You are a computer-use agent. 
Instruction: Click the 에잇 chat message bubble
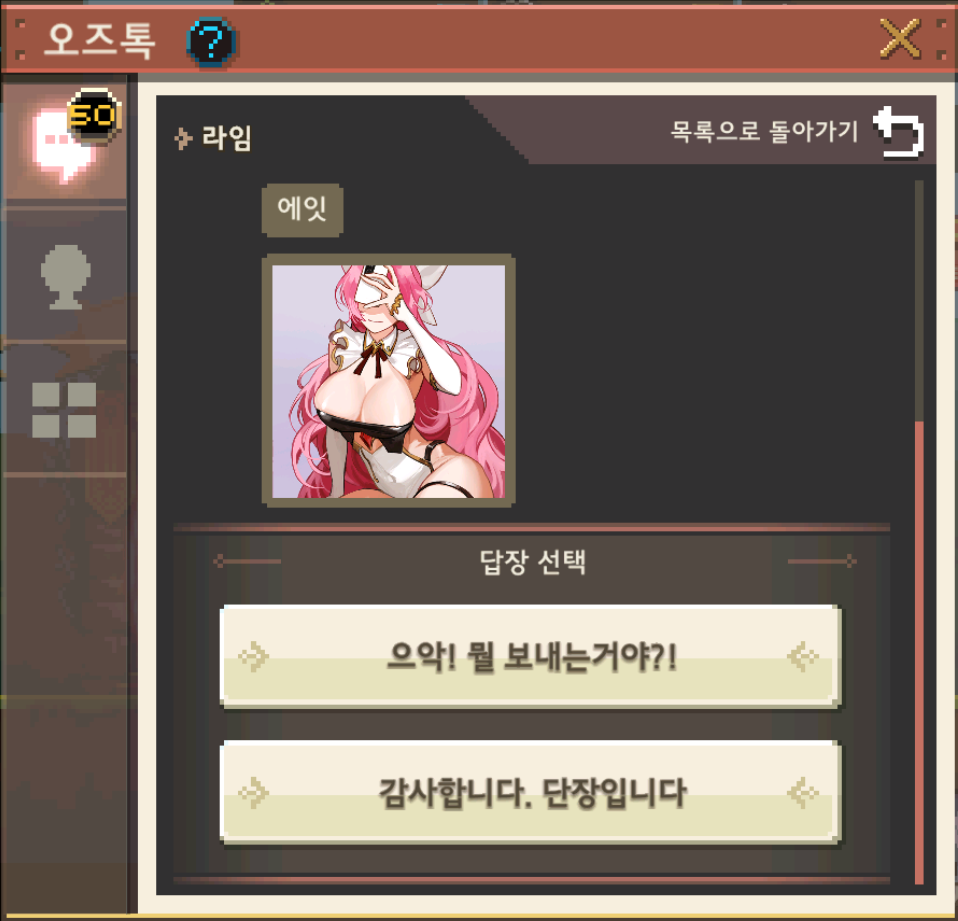click(x=302, y=210)
